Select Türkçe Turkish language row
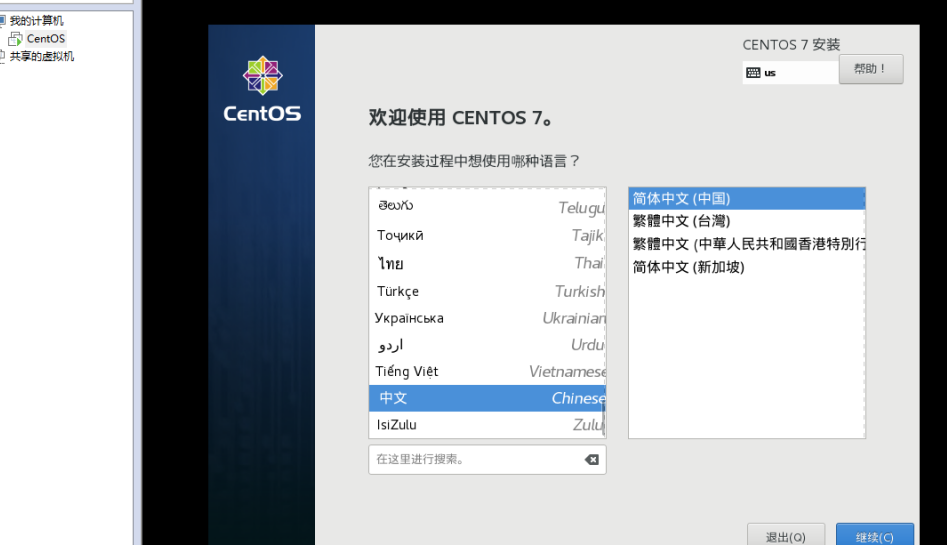947x545 pixels. click(x=487, y=291)
